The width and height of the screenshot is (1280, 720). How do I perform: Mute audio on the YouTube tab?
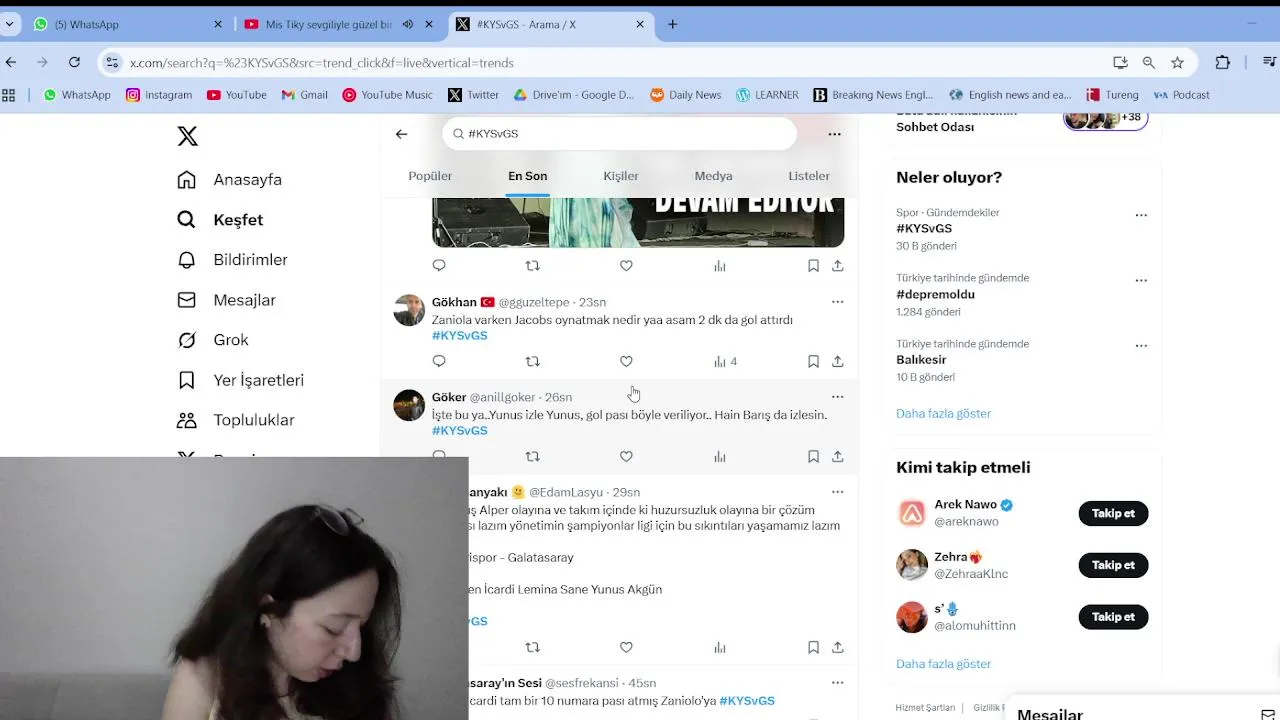[x=408, y=24]
